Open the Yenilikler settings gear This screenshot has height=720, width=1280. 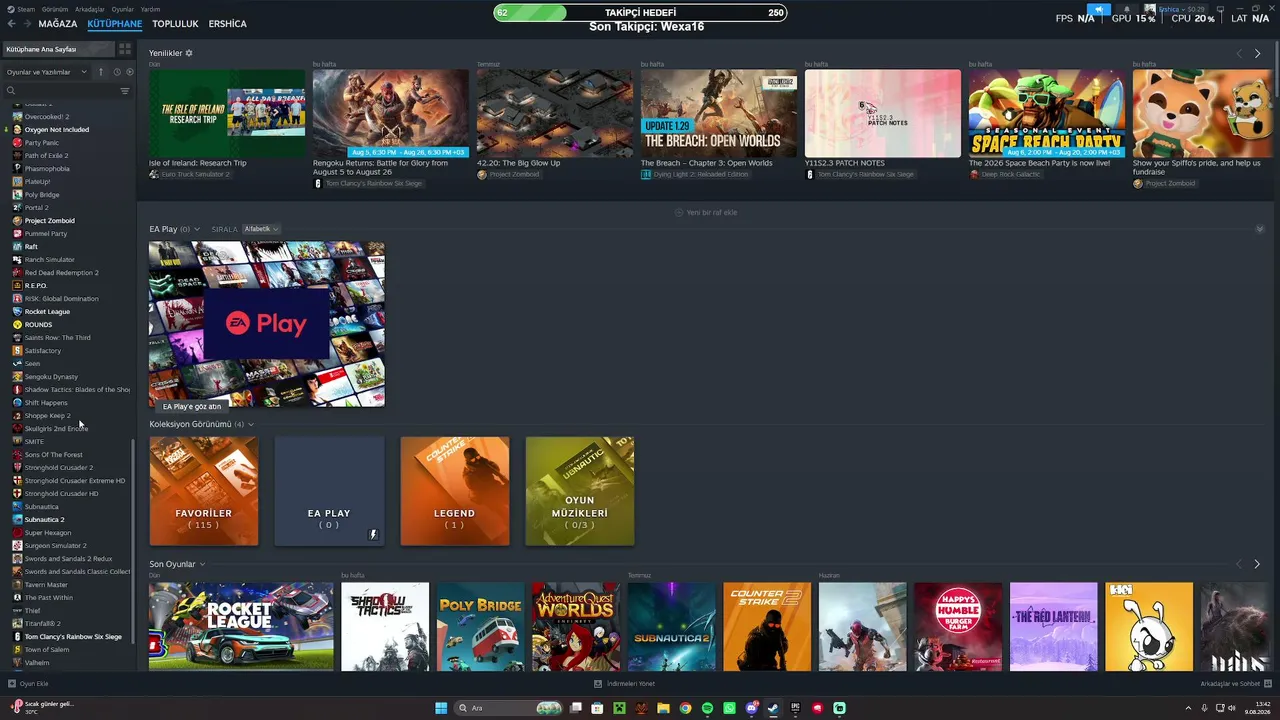189,53
